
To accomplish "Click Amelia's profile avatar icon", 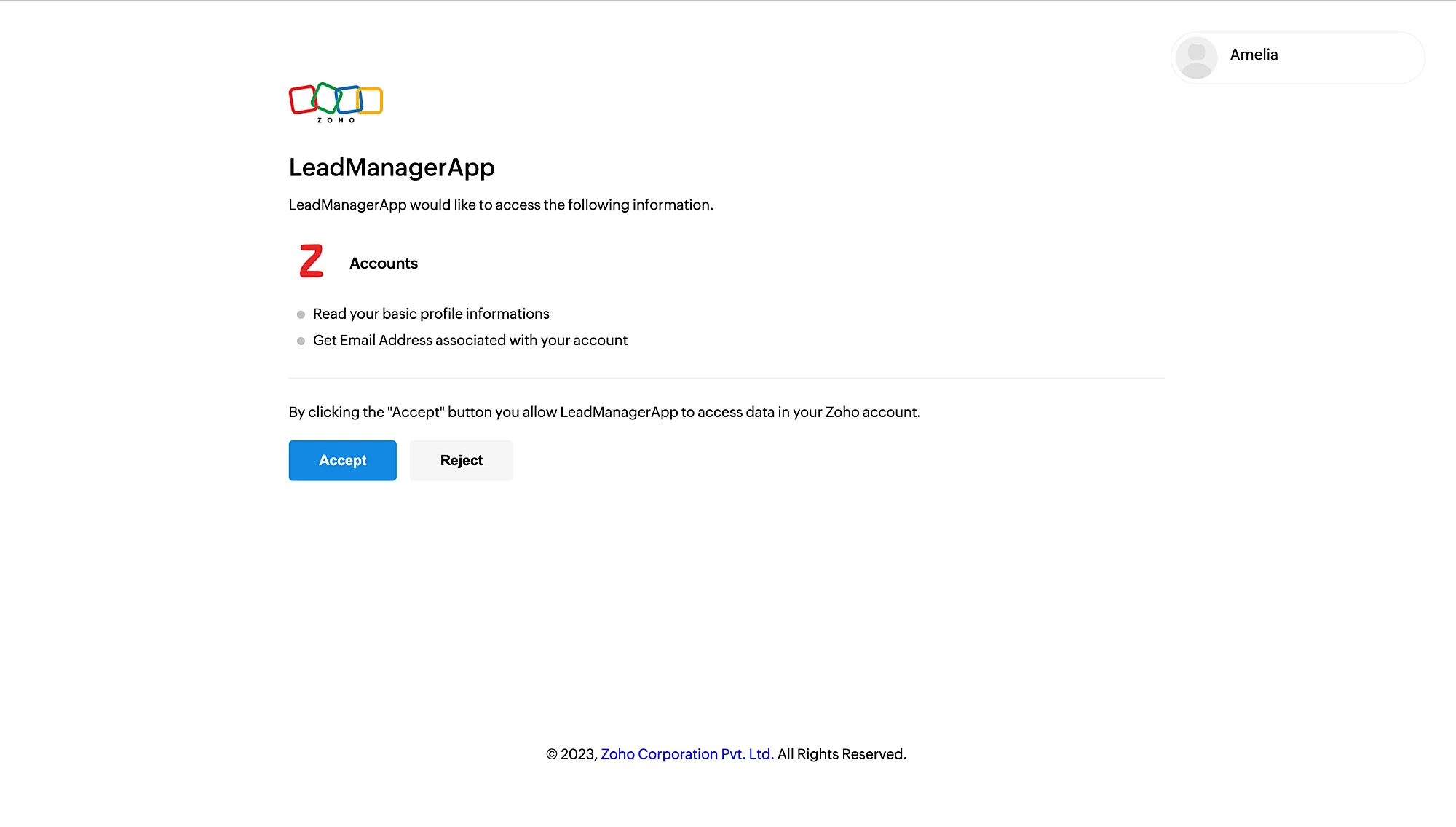I will (x=1196, y=58).
